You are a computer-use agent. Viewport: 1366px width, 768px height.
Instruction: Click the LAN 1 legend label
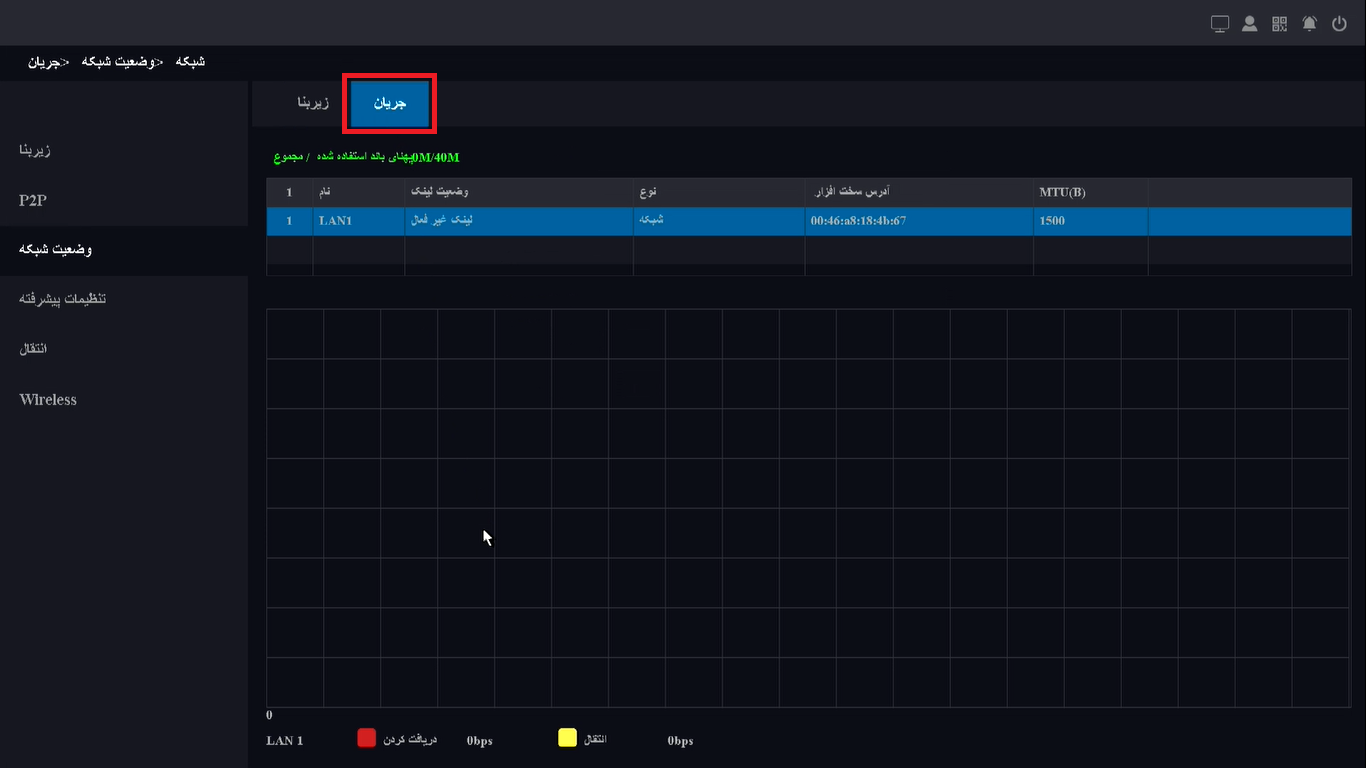(x=285, y=741)
